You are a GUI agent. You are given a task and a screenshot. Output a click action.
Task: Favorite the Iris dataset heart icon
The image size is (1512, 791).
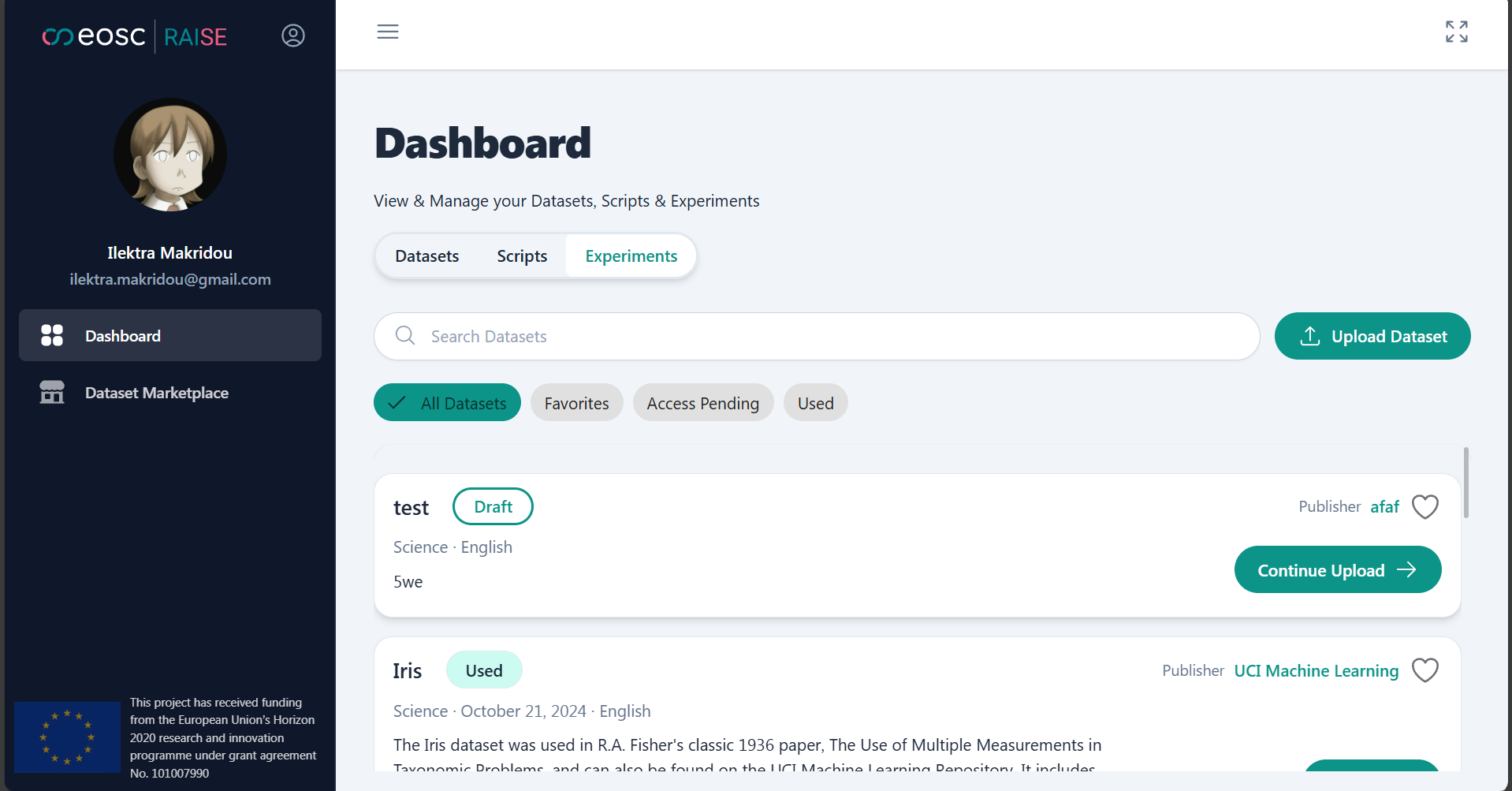tap(1424, 670)
